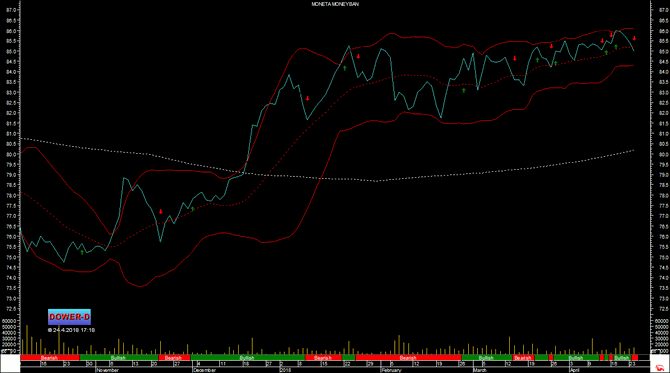Select the 2018 year label on the axis
Viewport: 670px width, 373px height.
[285, 370]
